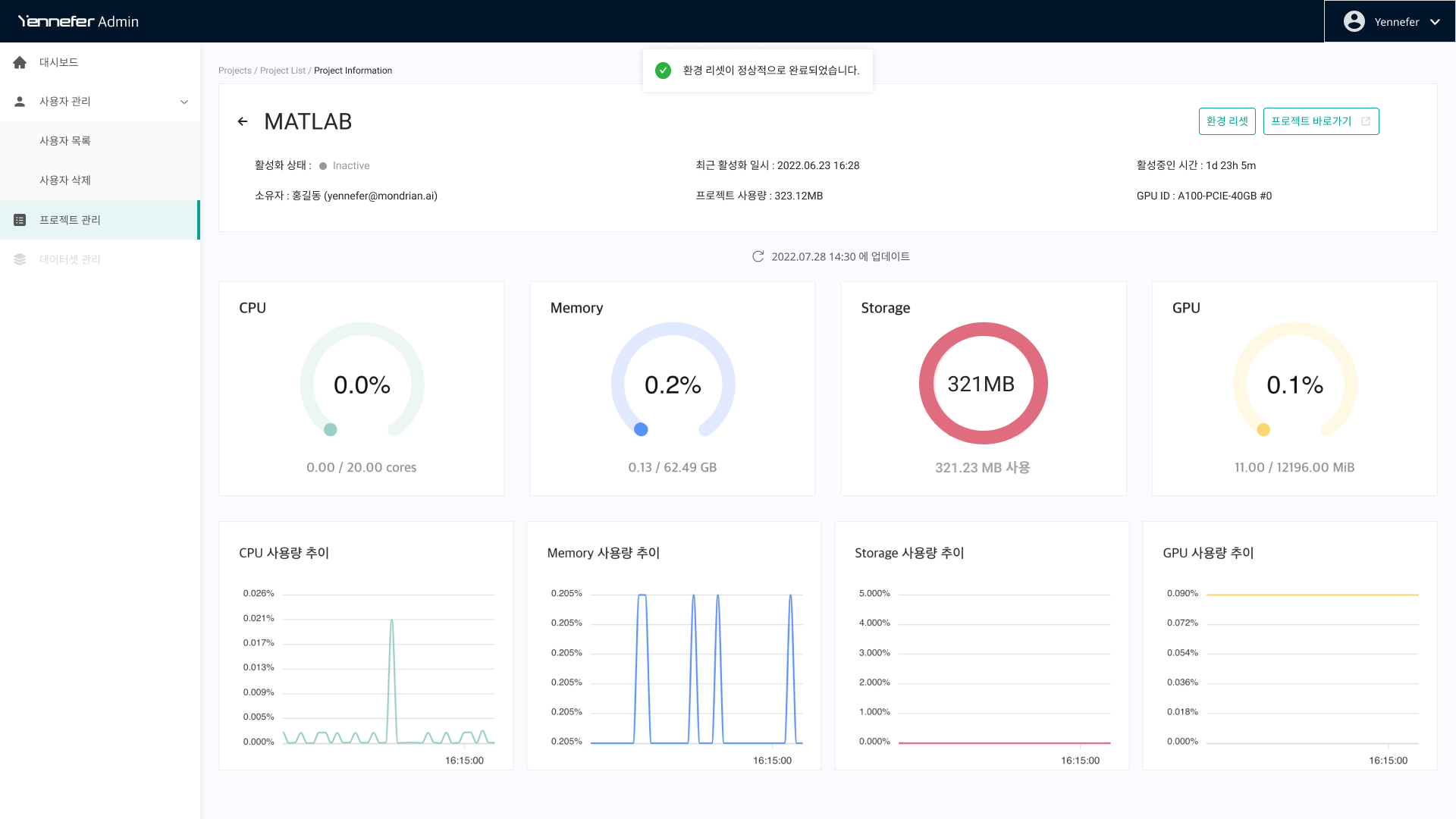The image size is (1456, 819).
Task: Open 사용자 삭제 submenu item
Action: click(65, 180)
